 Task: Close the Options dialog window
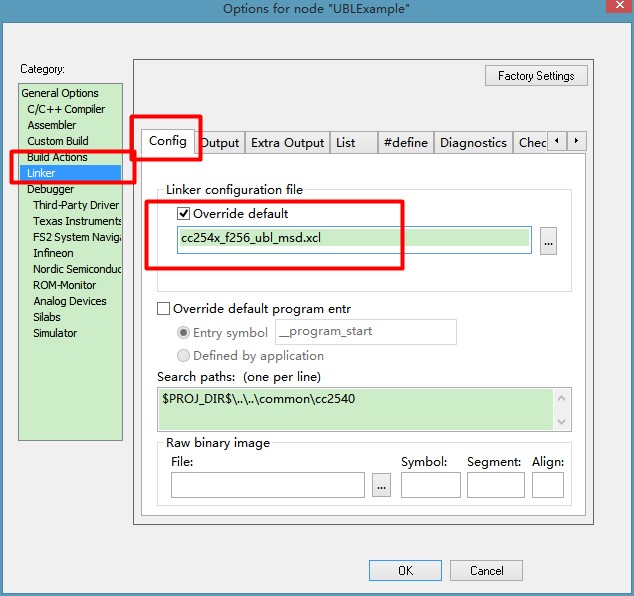[x=620, y=6]
